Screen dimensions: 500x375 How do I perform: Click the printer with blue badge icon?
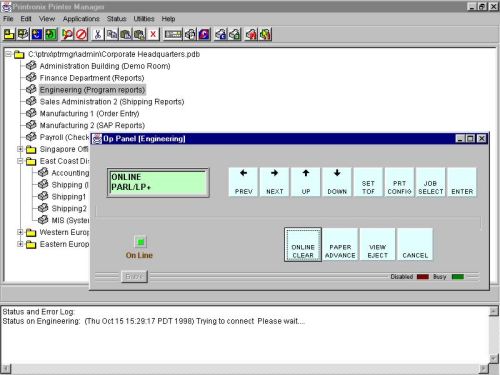tap(221, 34)
